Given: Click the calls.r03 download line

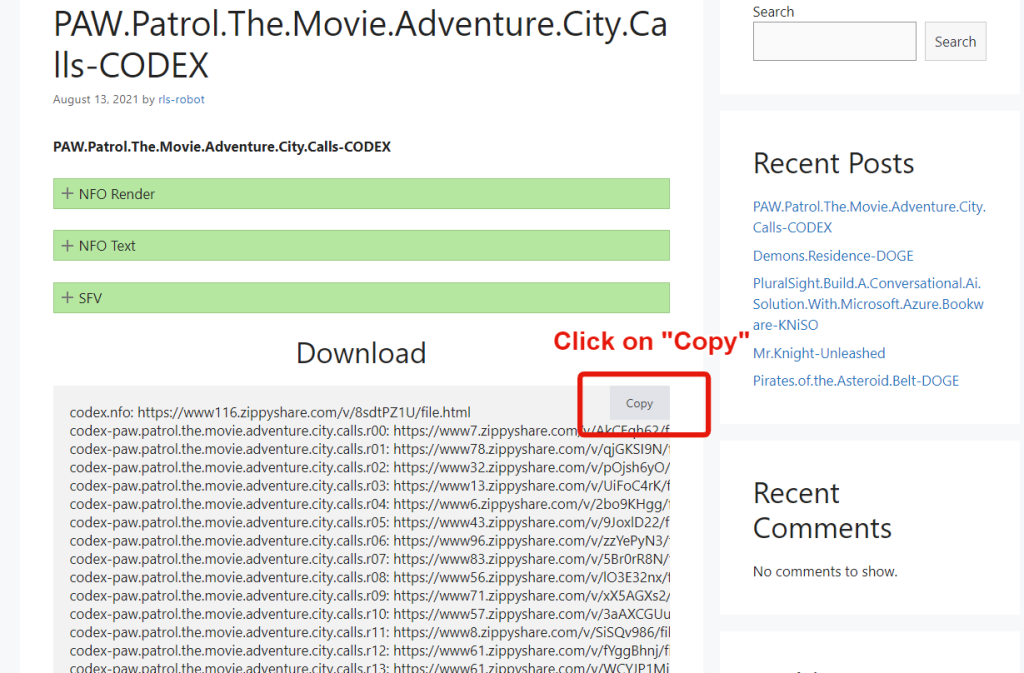Looking at the screenshot, I should click(370, 486).
